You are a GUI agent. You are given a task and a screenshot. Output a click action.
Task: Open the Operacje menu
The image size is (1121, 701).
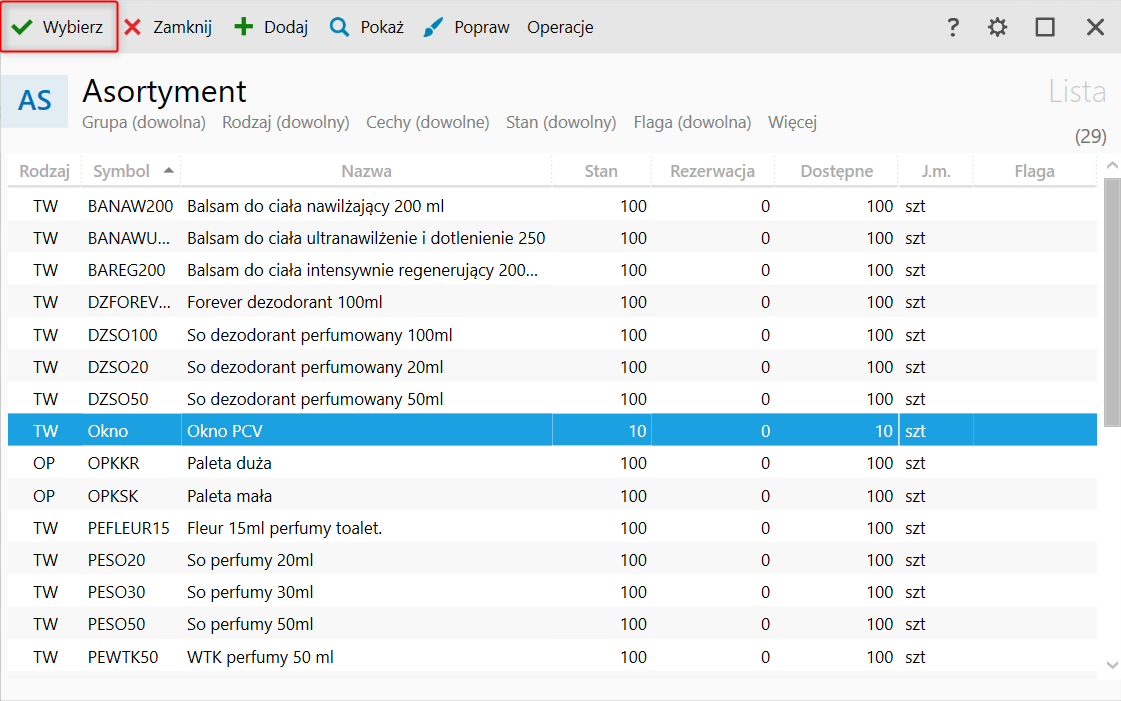(x=560, y=27)
